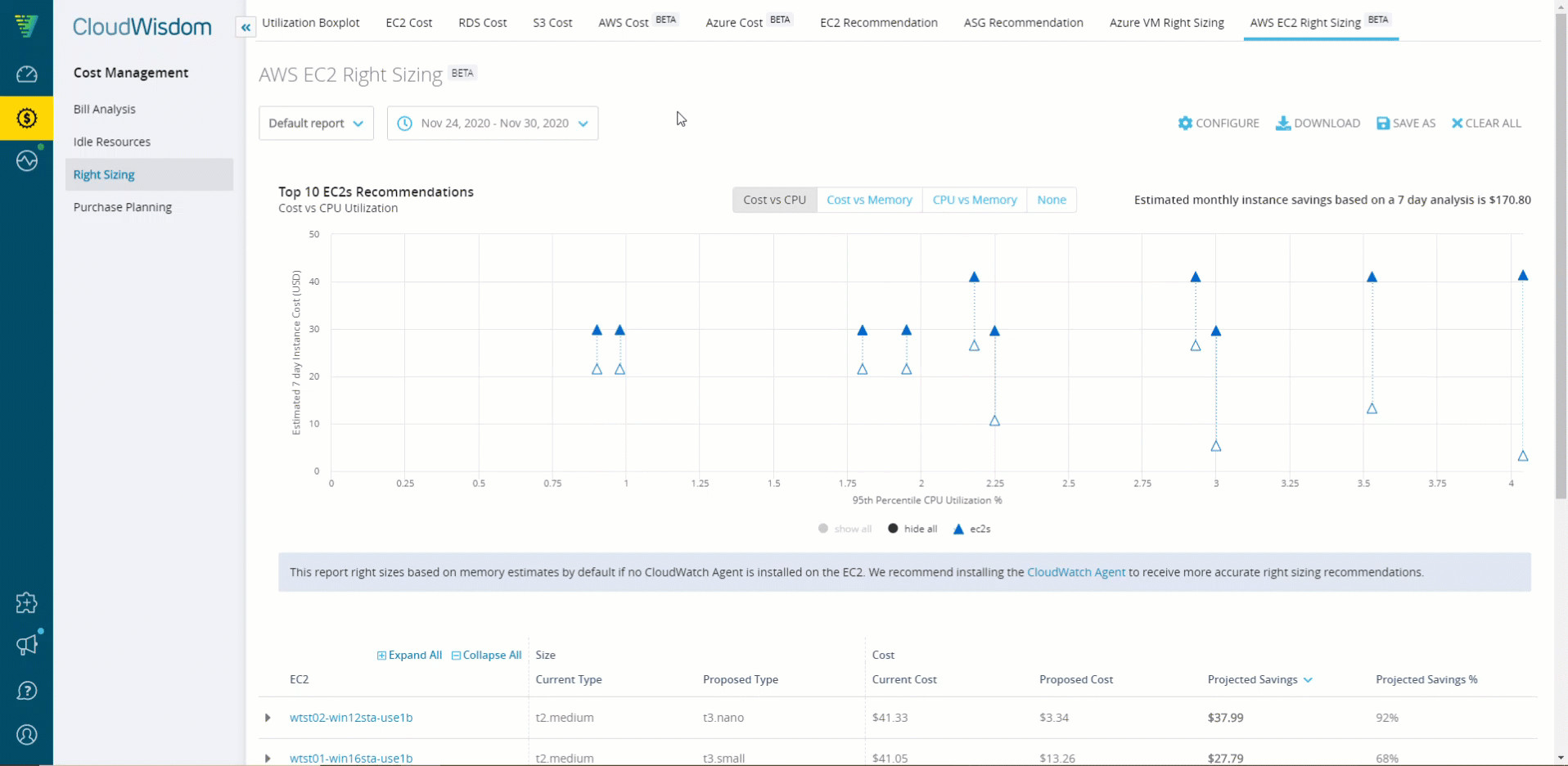The width and height of the screenshot is (1568, 766).
Task: Open the announcements megaphone icon
Action: point(26,646)
